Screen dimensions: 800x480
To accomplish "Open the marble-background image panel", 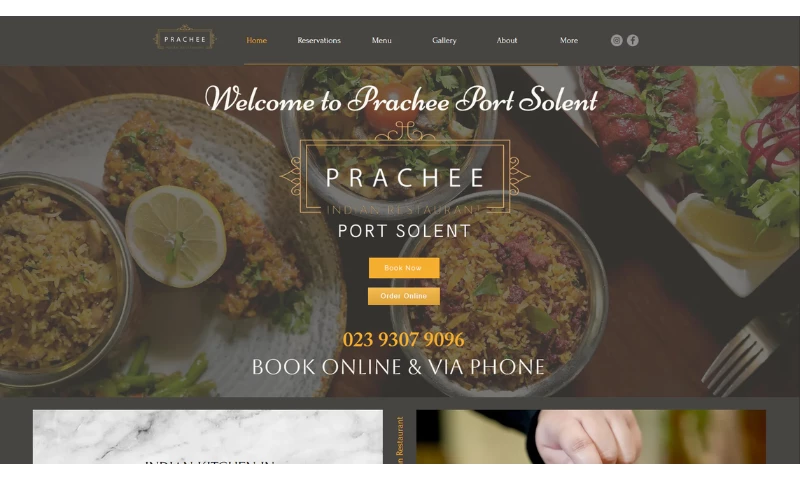I will coord(208,437).
